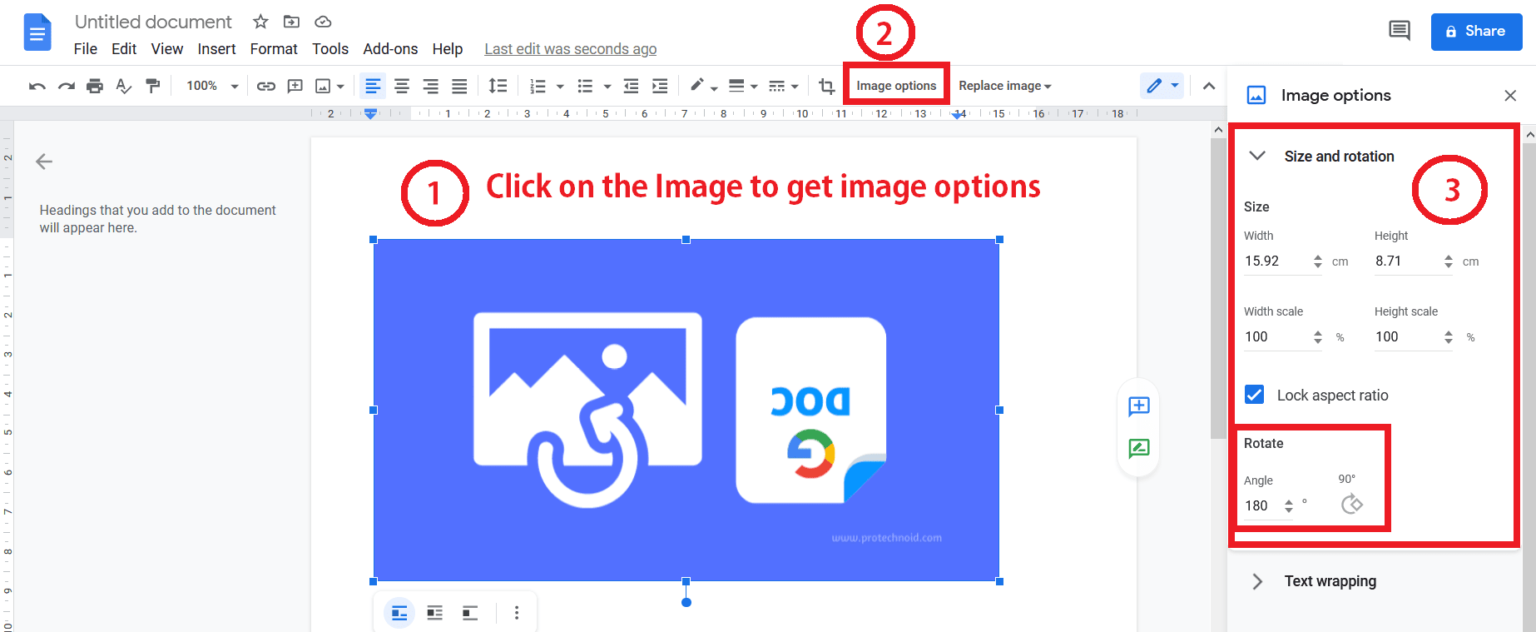Check the cloud save status icon
The height and width of the screenshot is (632, 1536).
click(x=322, y=22)
